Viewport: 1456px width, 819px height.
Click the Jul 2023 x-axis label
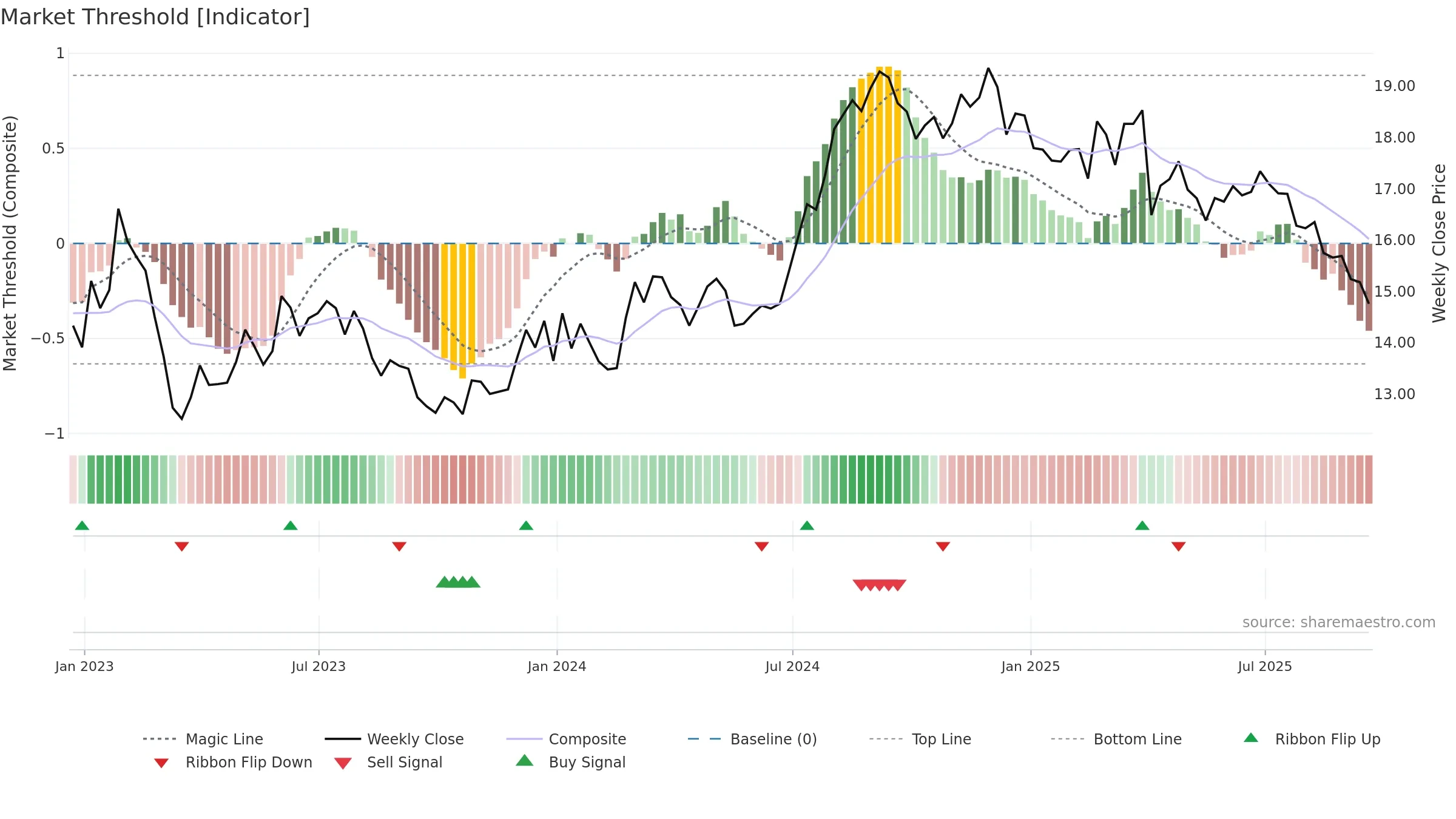pos(318,666)
